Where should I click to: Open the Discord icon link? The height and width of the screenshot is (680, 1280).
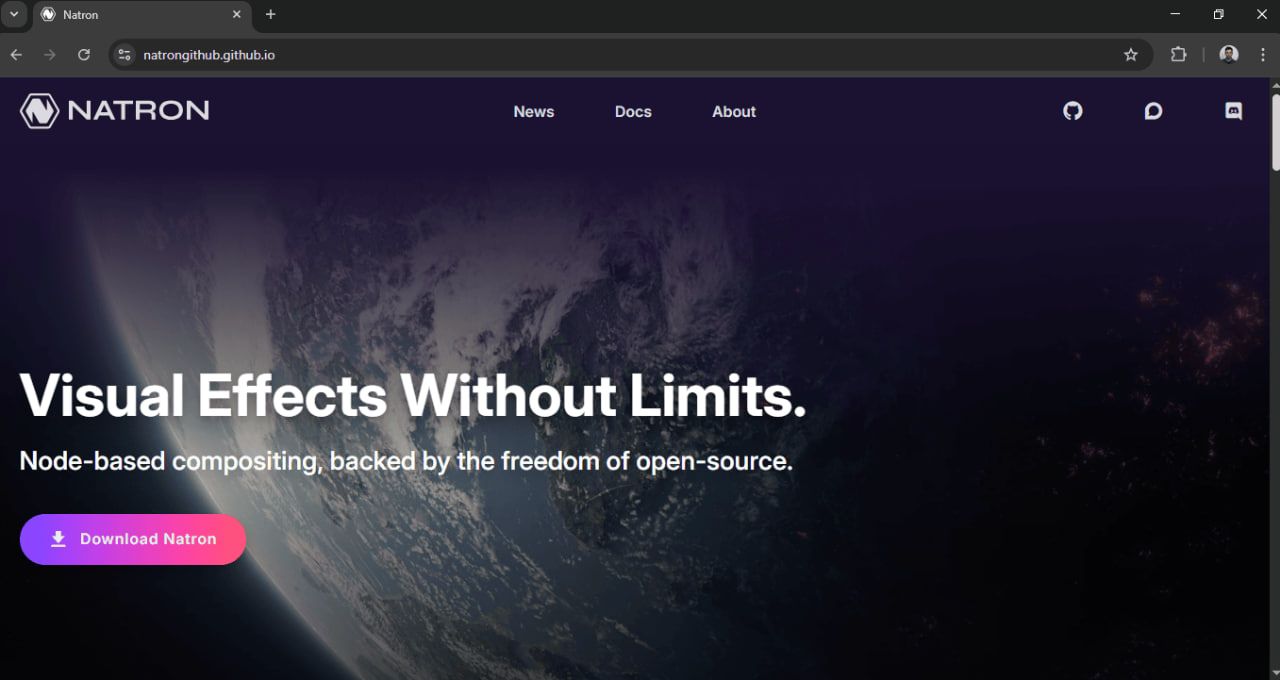point(1234,111)
